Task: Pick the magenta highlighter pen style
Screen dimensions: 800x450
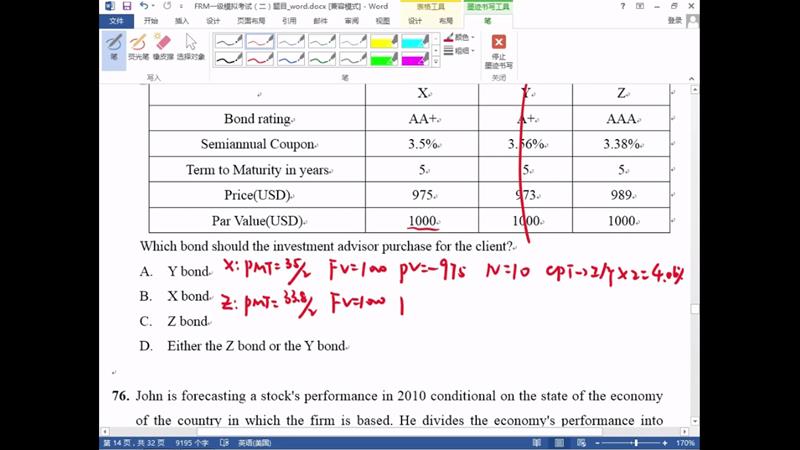Action: pos(415,59)
